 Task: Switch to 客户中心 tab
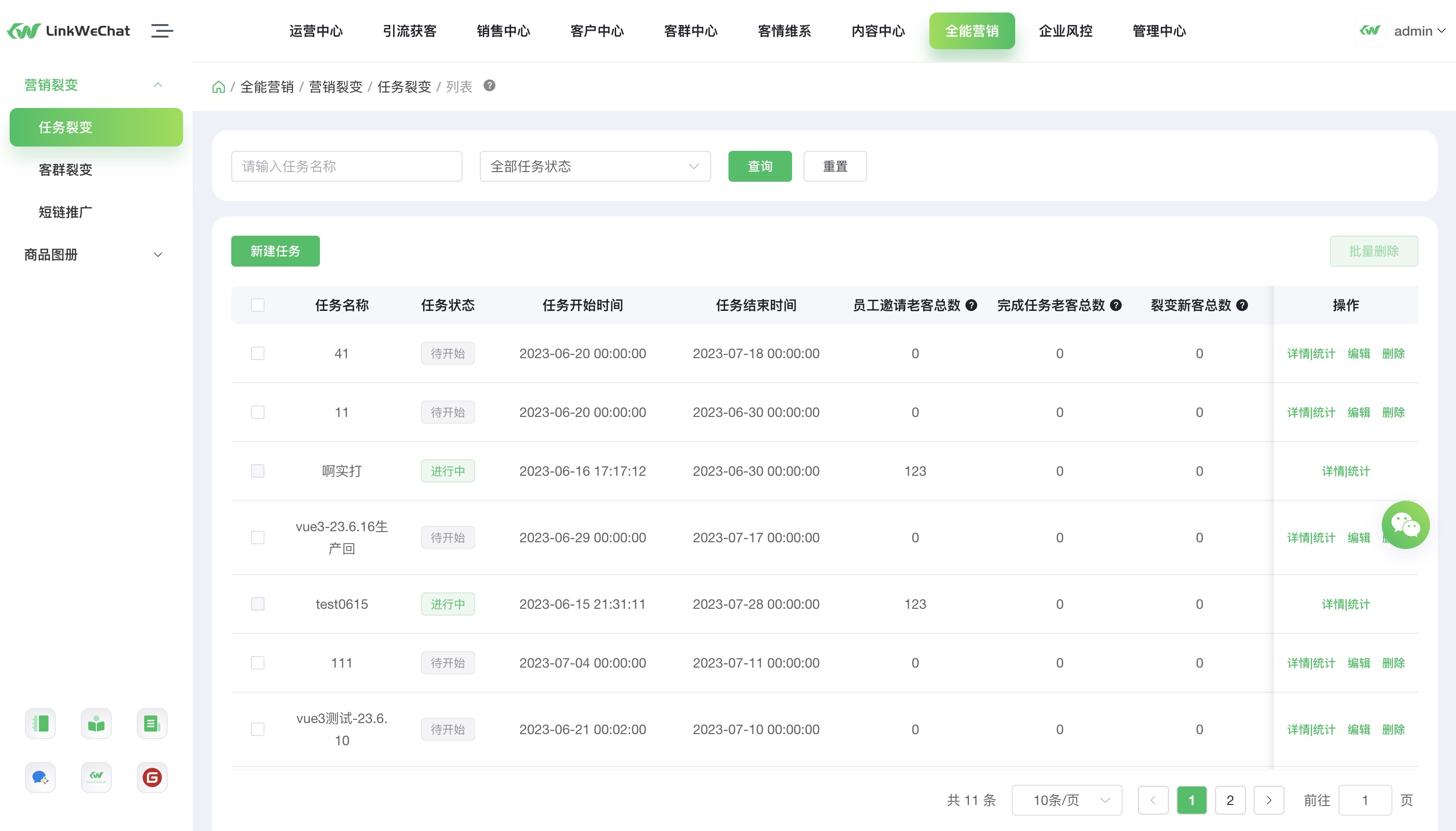coord(597,31)
